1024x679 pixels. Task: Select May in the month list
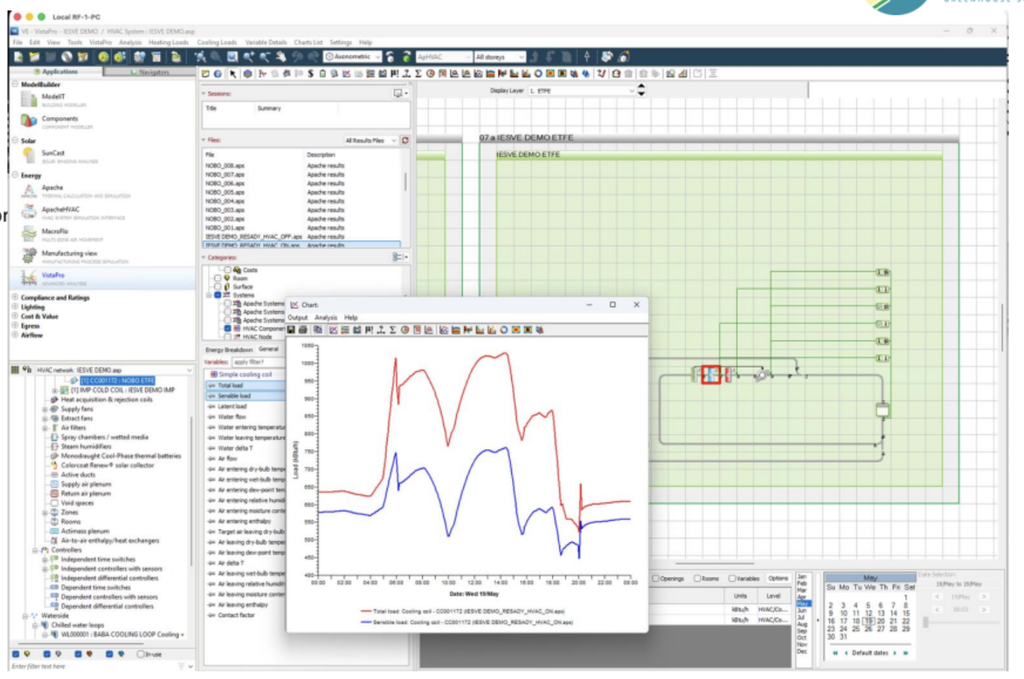(x=803, y=605)
